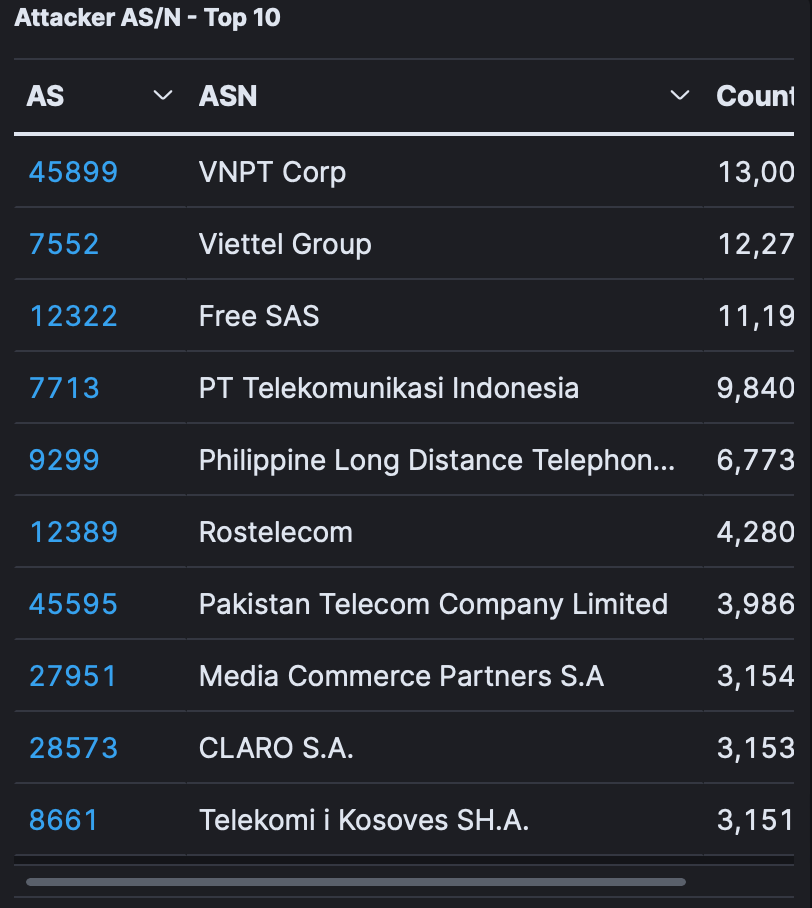Click the count value 3,986
Viewport: 812px width, 908px height.
(x=755, y=604)
